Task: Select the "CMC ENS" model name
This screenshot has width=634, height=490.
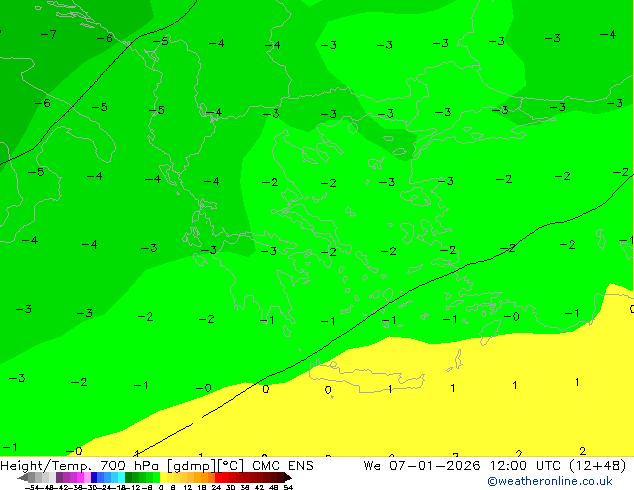Action: coord(283,466)
